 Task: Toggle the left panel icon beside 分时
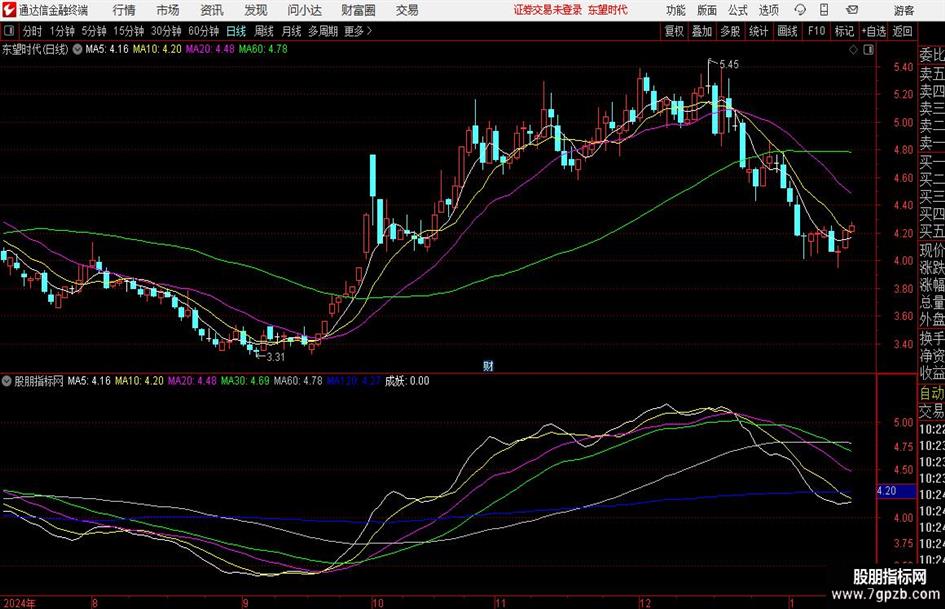point(9,31)
